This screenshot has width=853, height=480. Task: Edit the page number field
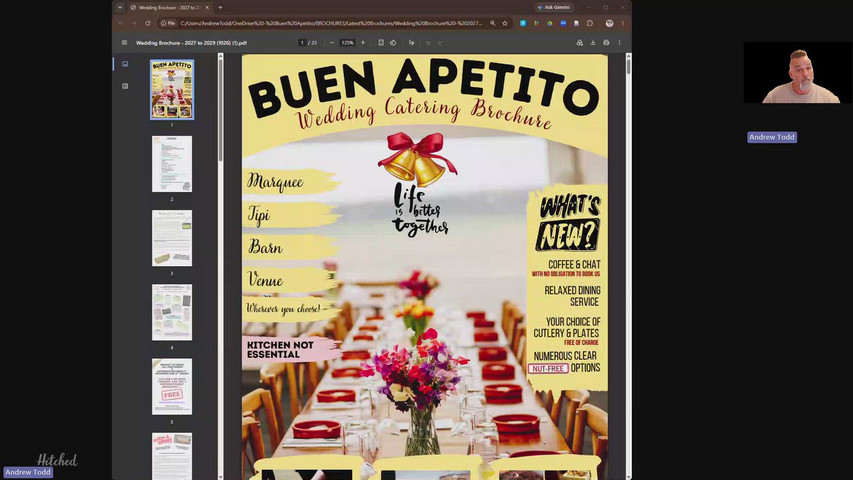pos(302,42)
